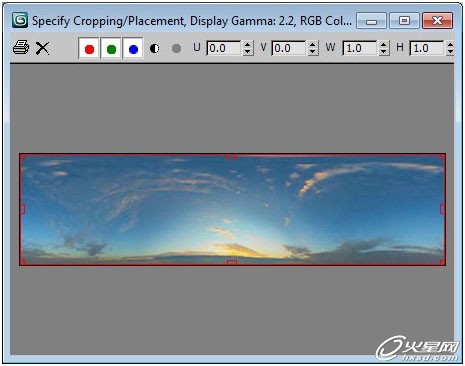
Task: Decrease W value with down spinner
Action: [x=384, y=52]
